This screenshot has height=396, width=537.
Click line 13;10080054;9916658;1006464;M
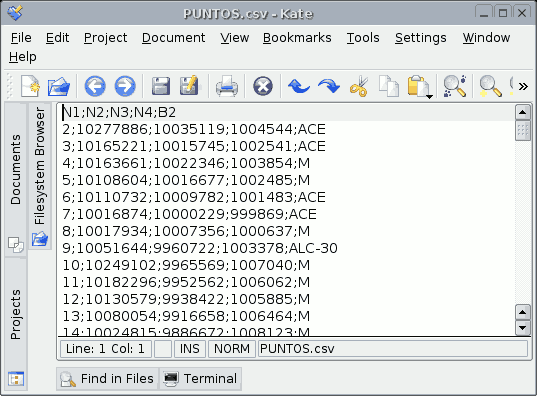186,316
